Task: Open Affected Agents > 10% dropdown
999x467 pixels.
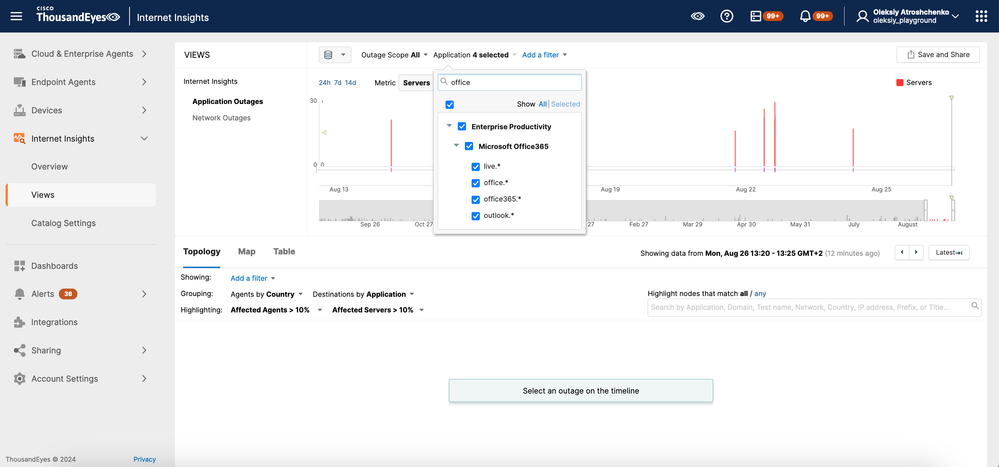Action: point(277,310)
